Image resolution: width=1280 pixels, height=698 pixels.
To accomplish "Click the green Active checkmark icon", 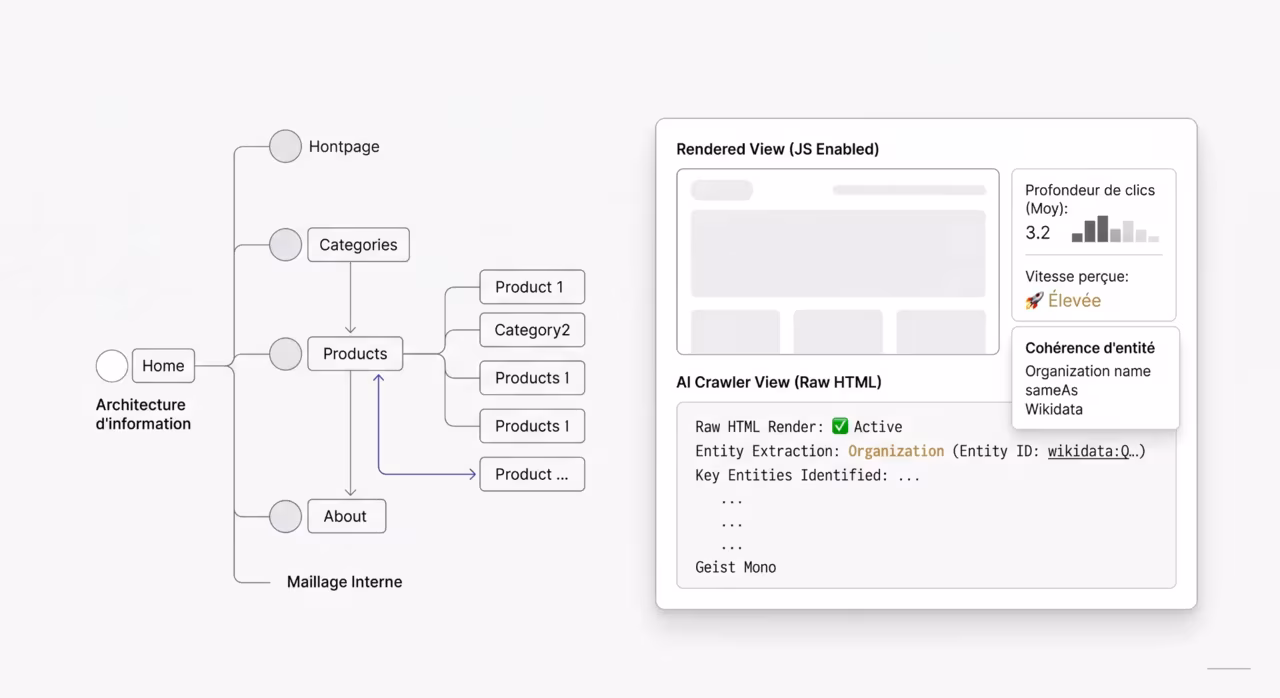I will pyautogui.click(x=840, y=426).
